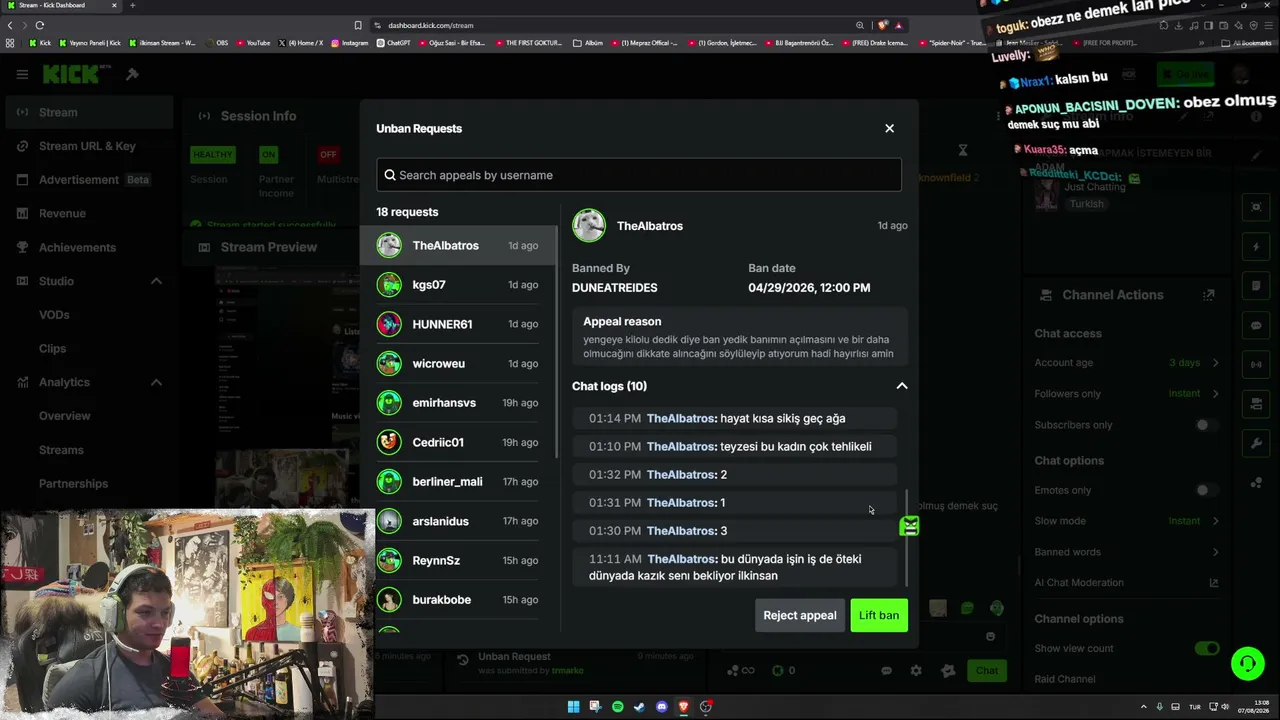
Task: Click the lightning bolt icon in right toolbar
Action: tap(1257, 246)
